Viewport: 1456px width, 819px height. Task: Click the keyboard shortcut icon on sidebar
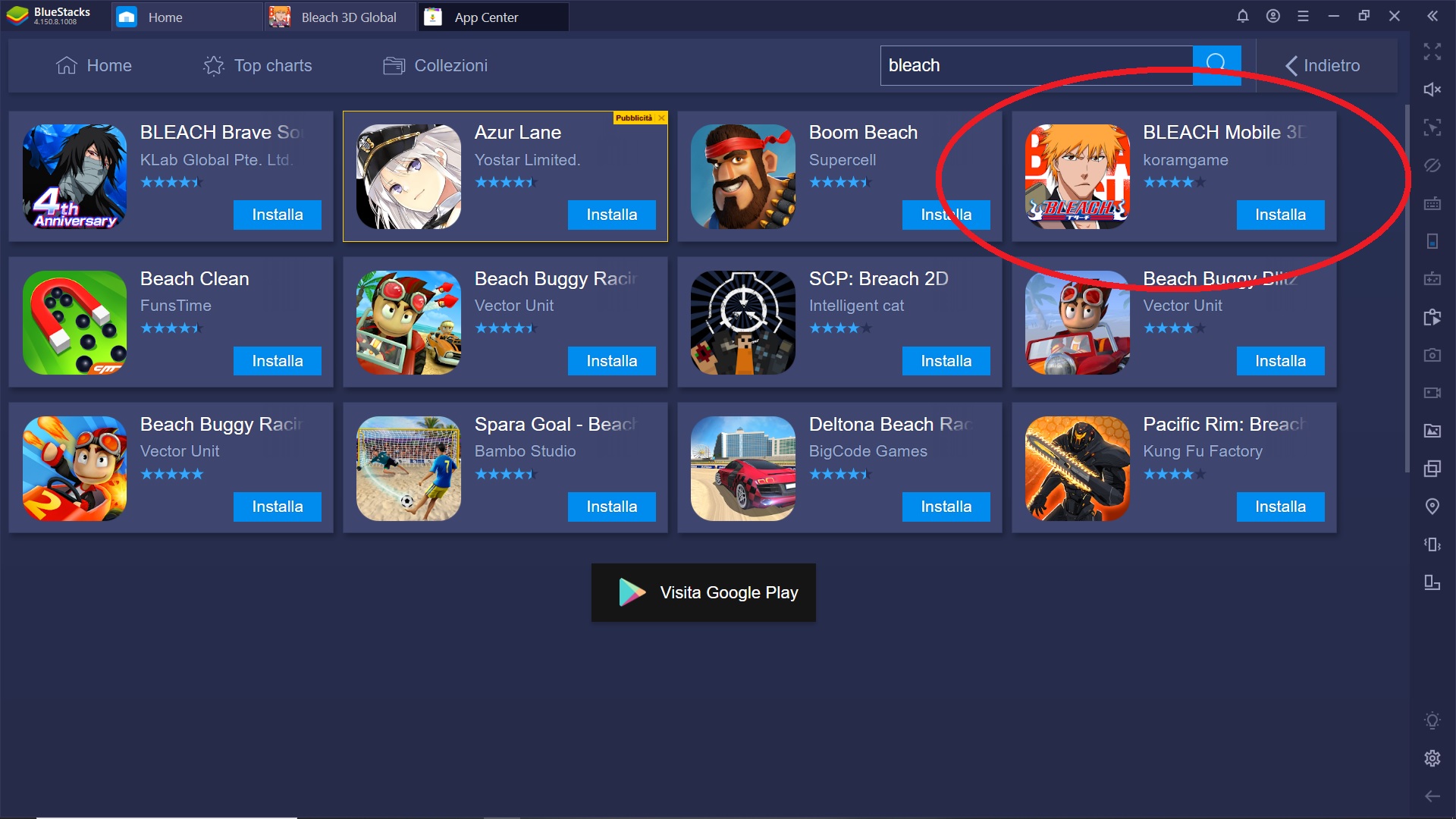tap(1434, 207)
